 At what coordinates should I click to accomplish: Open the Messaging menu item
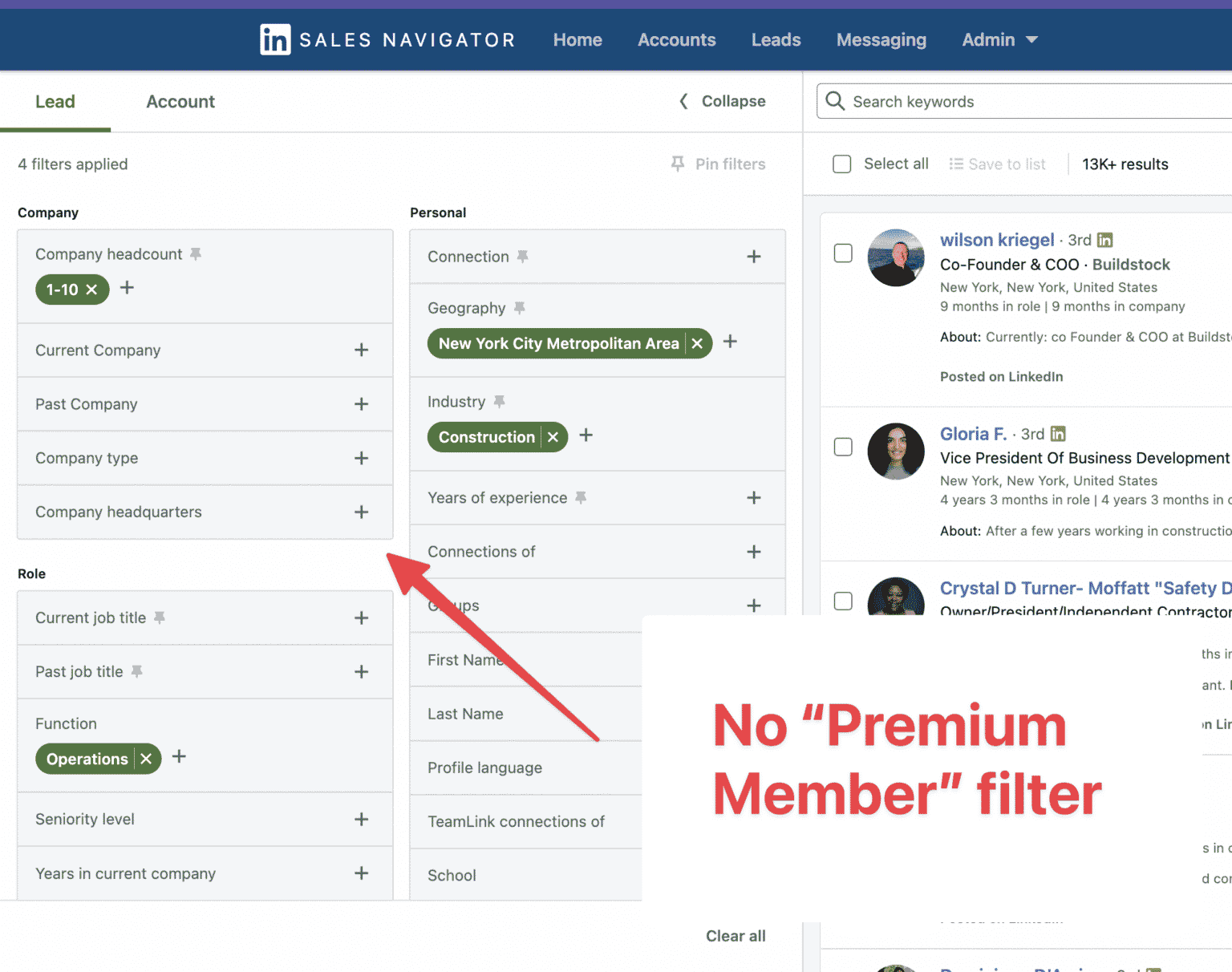(x=881, y=39)
